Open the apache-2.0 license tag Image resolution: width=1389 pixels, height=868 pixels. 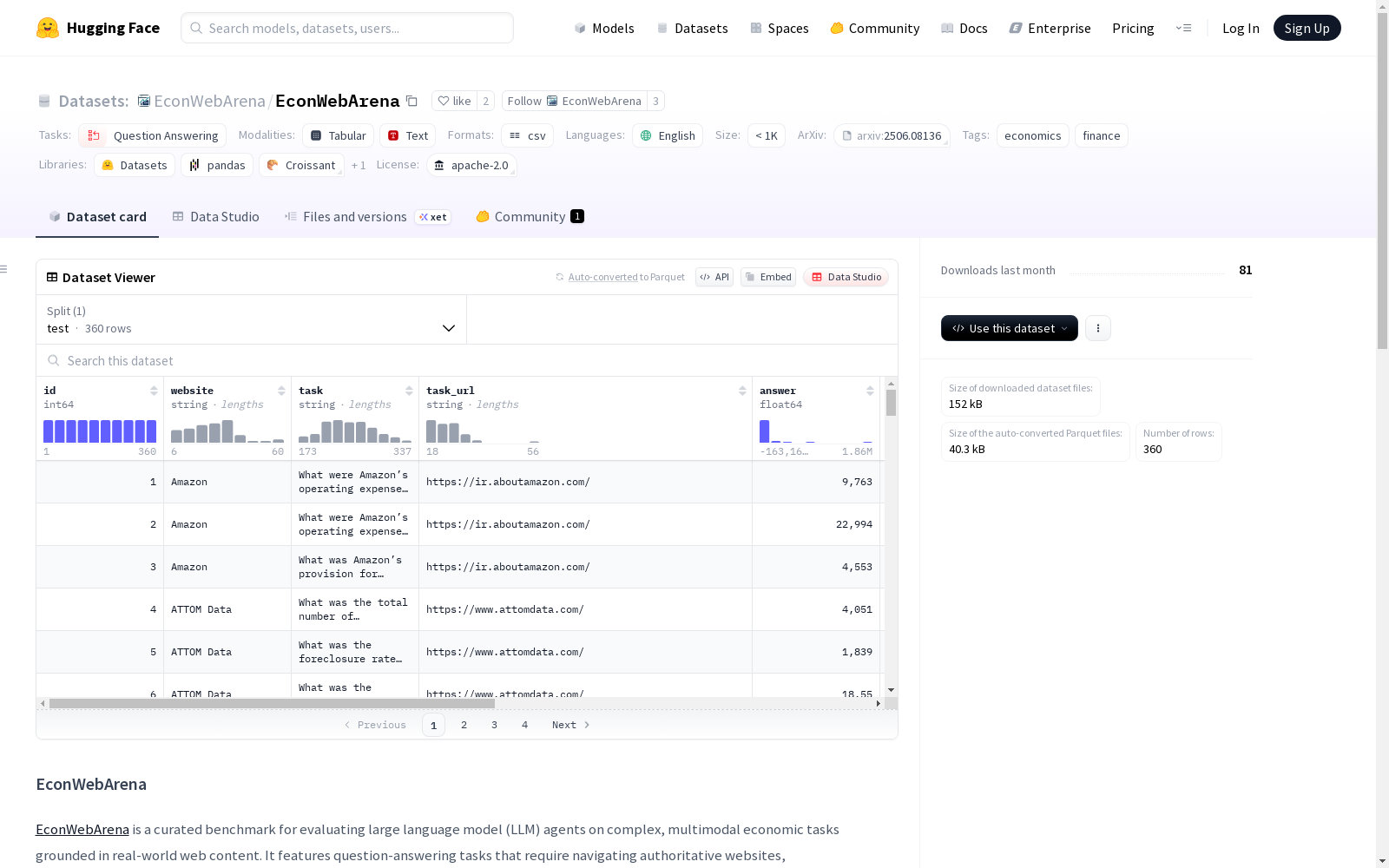[471, 165]
